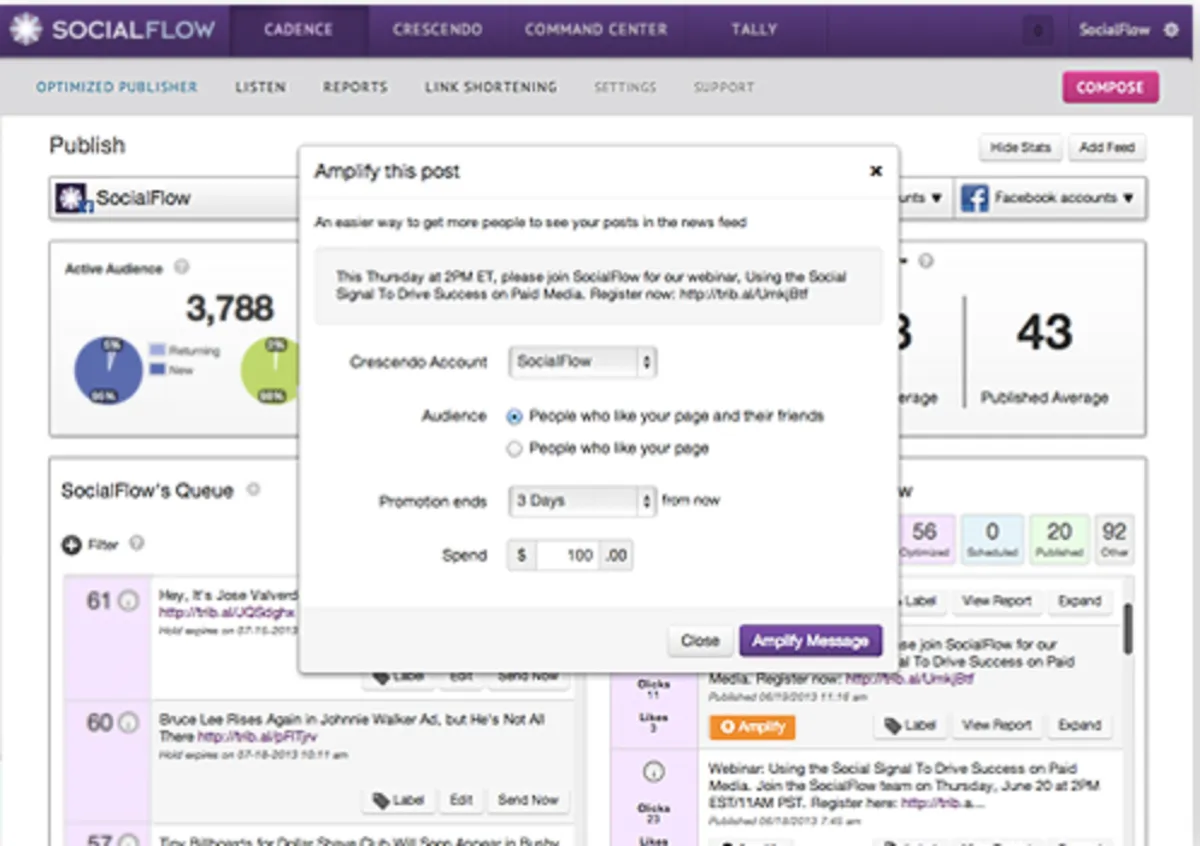The image size is (1200, 846).
Task: Switch to the CADENCE tab
Action: pyautogui.click(x=298, y=29)
